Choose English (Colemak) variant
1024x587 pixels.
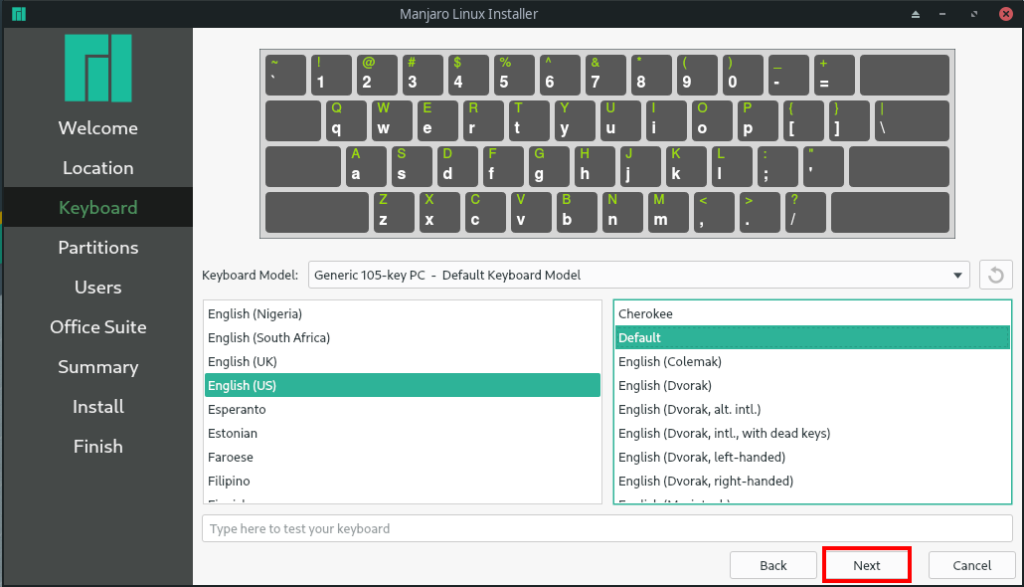pyautogui.click(x=812, y=362)
